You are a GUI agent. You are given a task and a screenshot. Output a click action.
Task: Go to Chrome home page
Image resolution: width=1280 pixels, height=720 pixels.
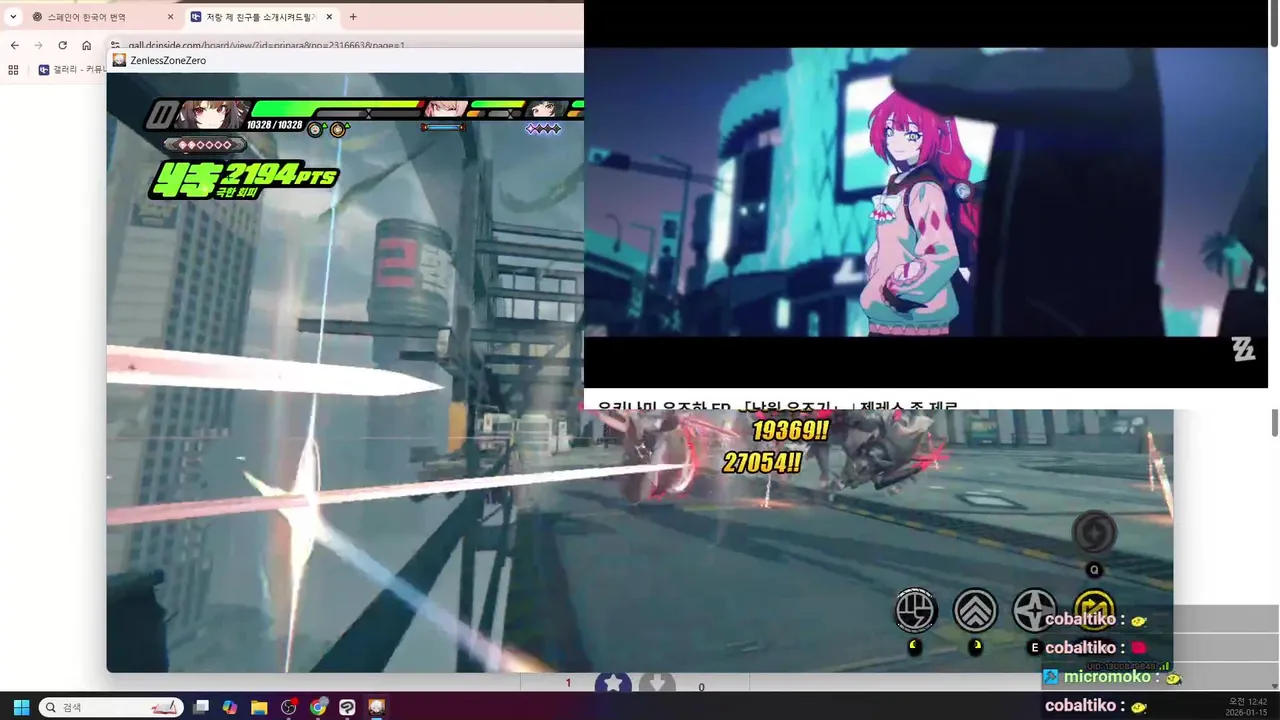[x=86, y=45]
